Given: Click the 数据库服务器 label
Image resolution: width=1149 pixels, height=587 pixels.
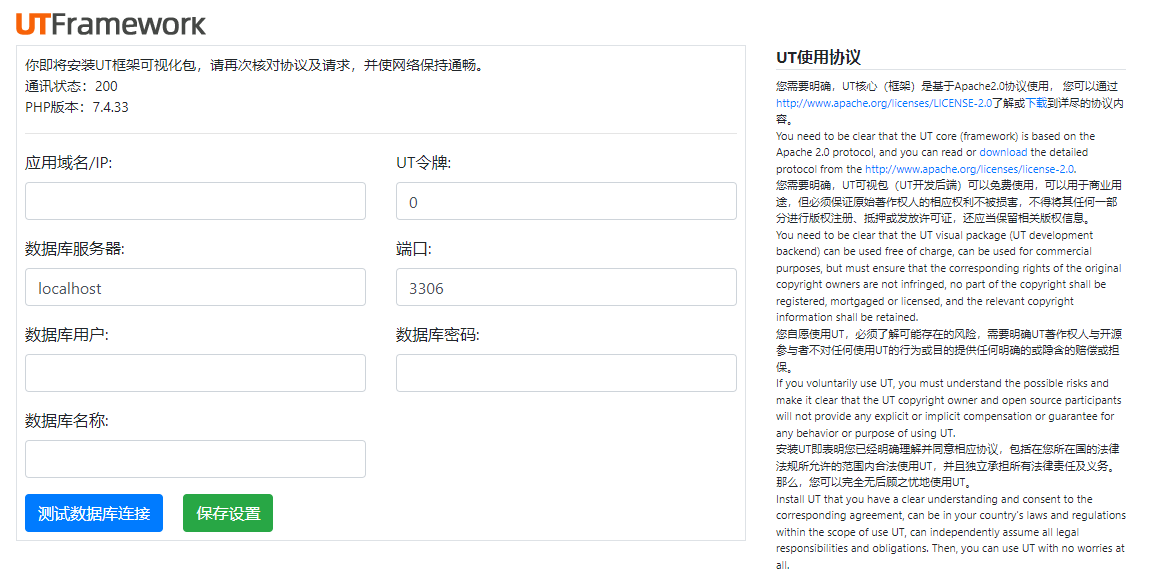Looking at the screenshot, I should pos(74,249).
